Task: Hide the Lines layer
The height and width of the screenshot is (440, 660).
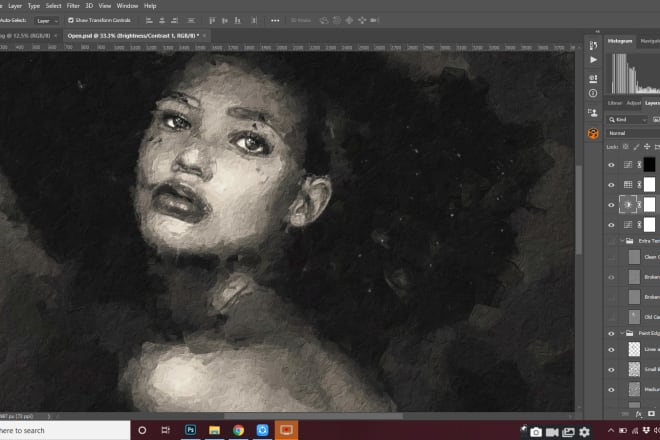Action: (611, 350)
